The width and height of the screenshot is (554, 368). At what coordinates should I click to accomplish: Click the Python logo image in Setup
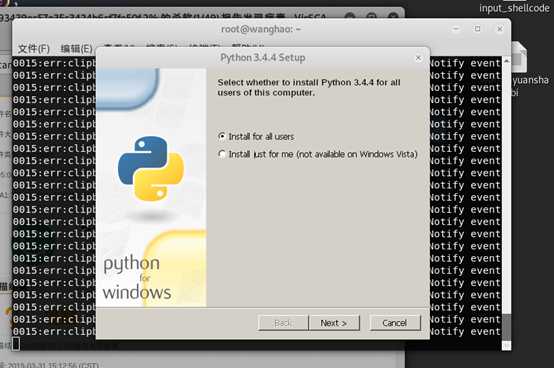151,168
